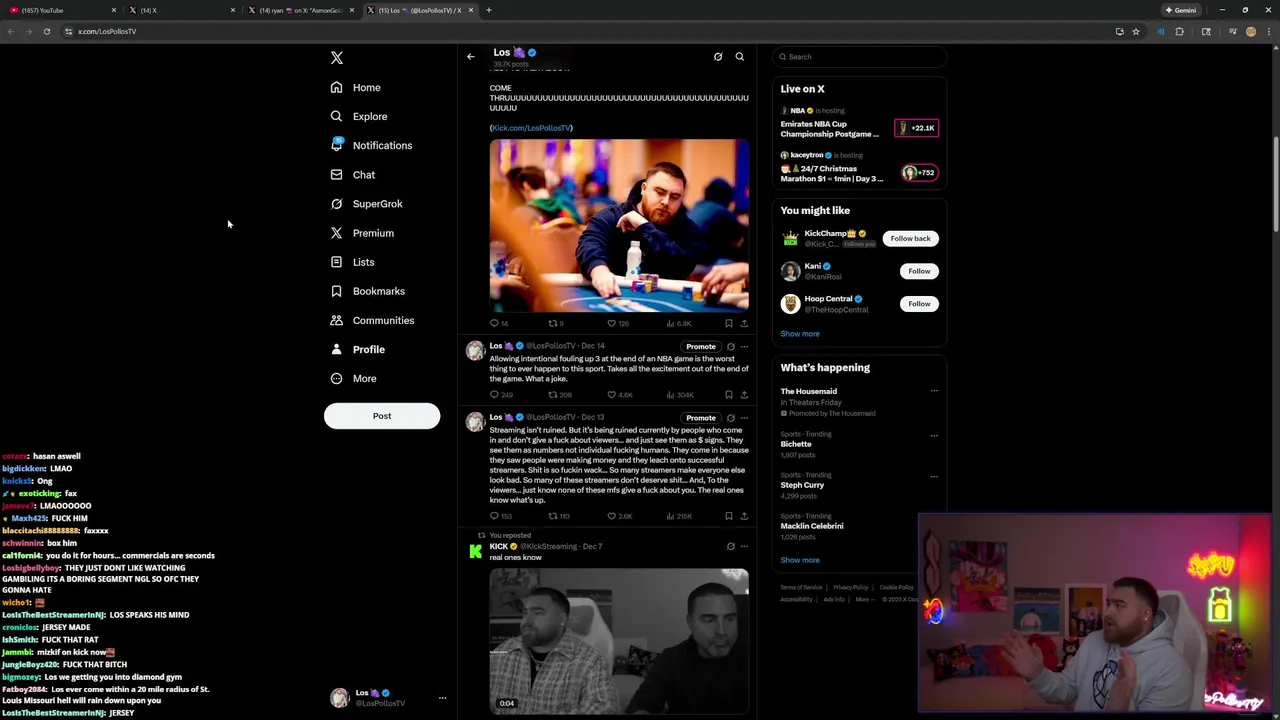The image size is (1280, 720).
Task: Reload the page in browser
Action: coord(46,31)
